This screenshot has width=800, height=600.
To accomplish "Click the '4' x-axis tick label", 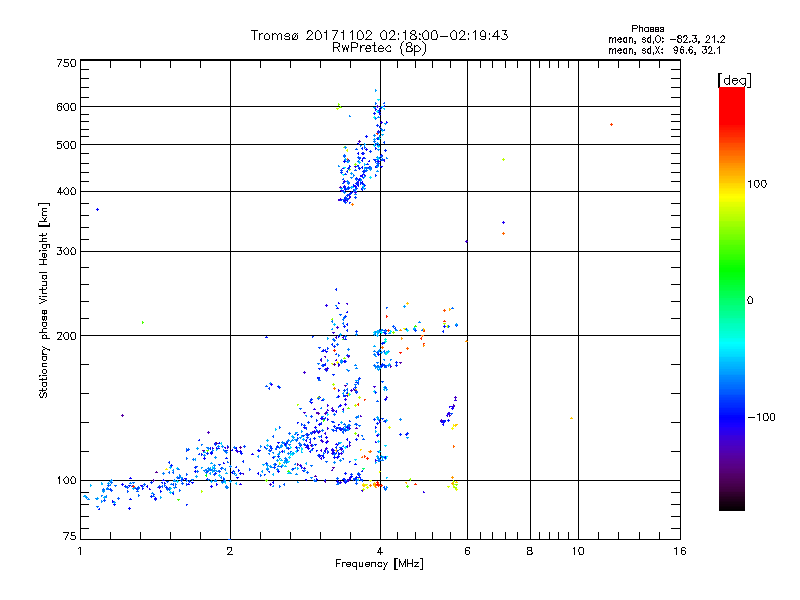I will [380, 551].
